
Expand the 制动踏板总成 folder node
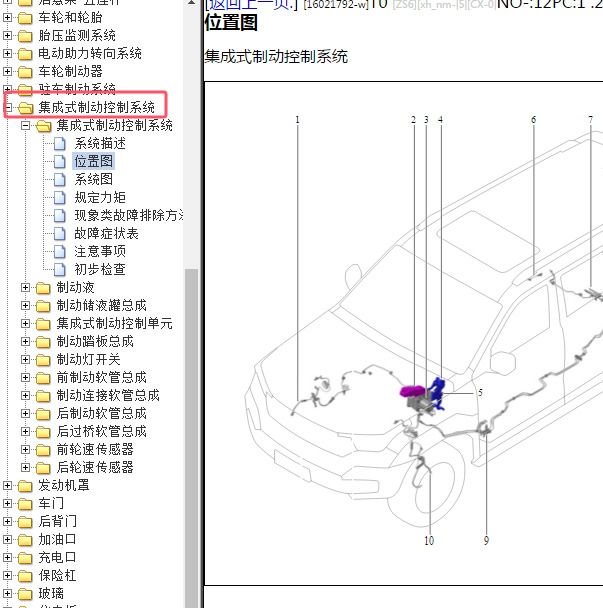coord(25,342)
